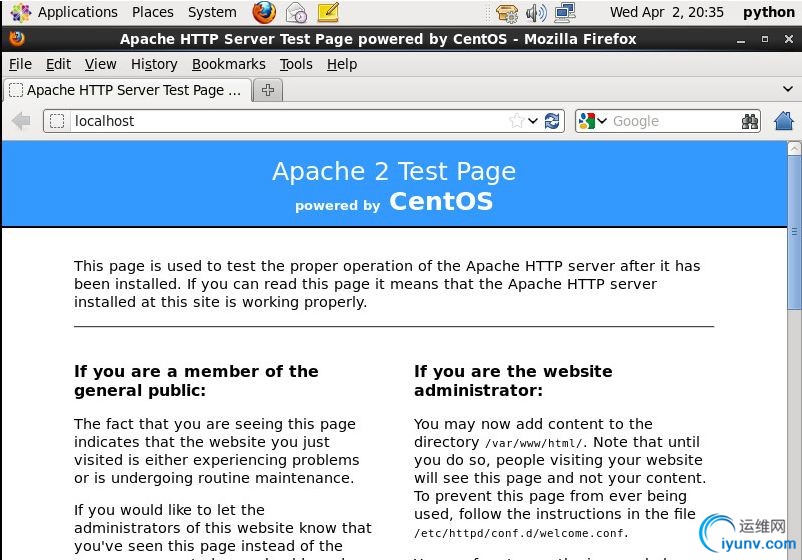Expand the URL history dropdown arrow
Viewport: 802px width, 560px height.
533,121
